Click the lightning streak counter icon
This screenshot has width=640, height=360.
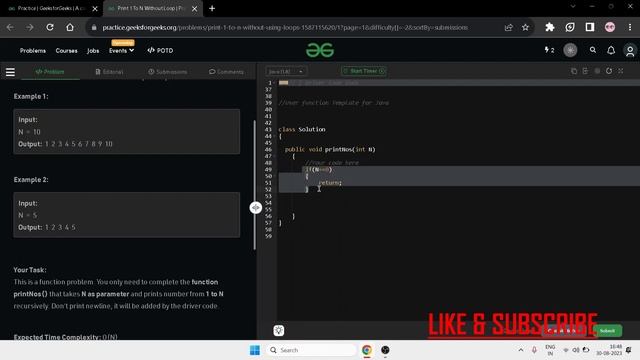[549, 50]
